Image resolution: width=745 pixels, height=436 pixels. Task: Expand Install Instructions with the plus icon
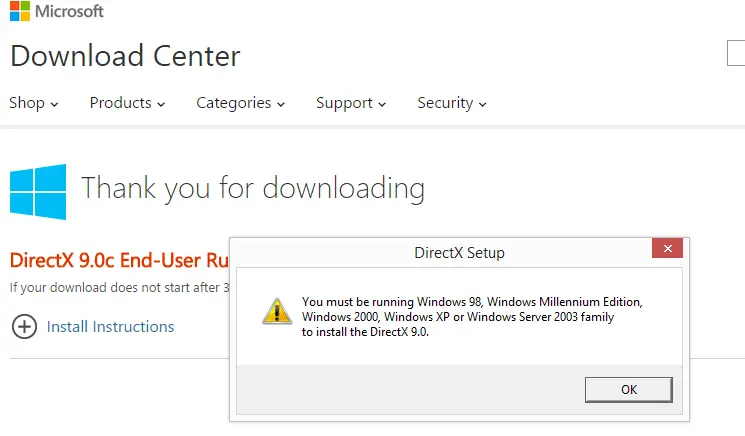24,326
